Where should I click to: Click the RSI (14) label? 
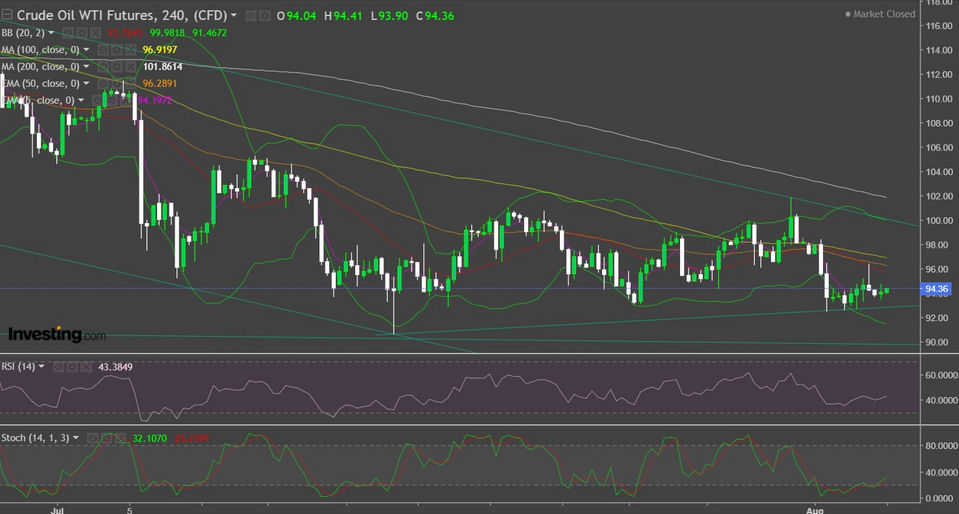18,367
